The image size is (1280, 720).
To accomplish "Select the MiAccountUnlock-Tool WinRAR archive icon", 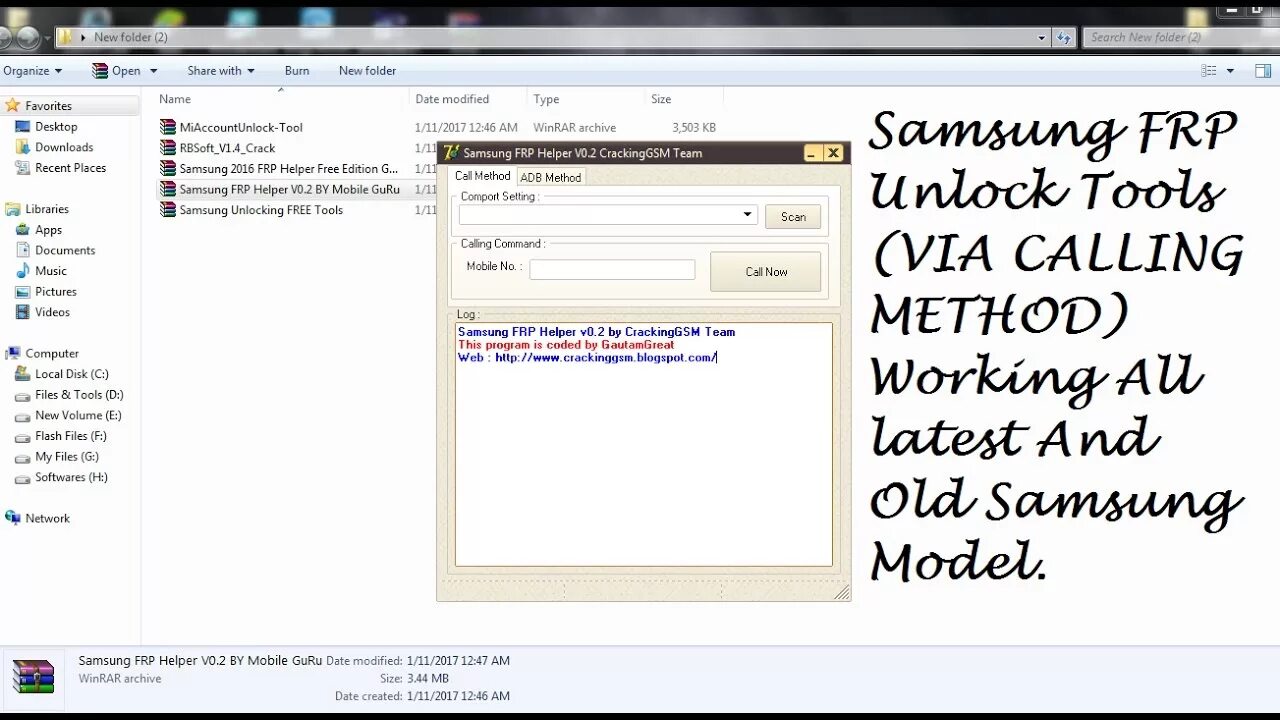I will coord(168,127).
